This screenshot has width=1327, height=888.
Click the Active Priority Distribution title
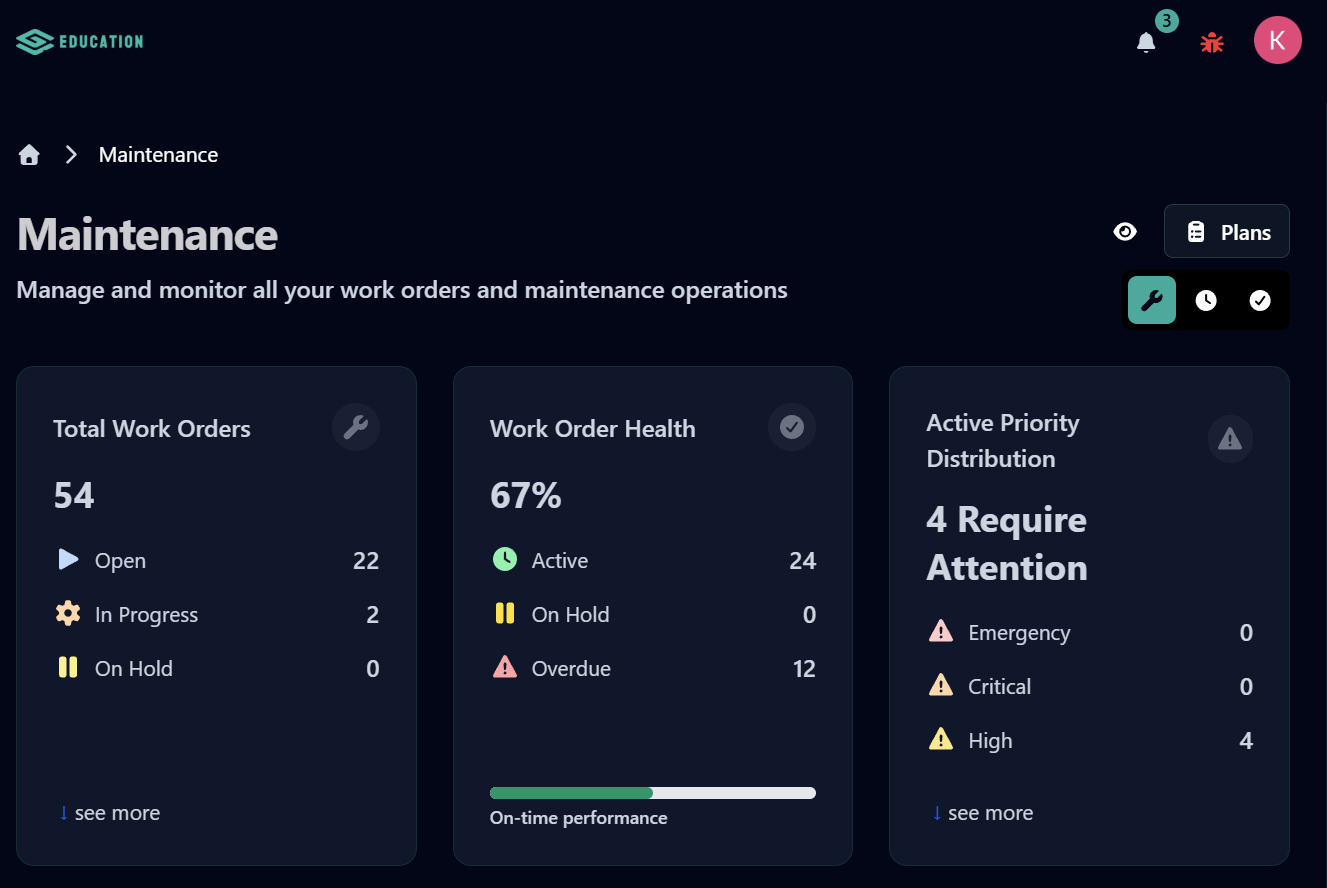coord(1003,441)
